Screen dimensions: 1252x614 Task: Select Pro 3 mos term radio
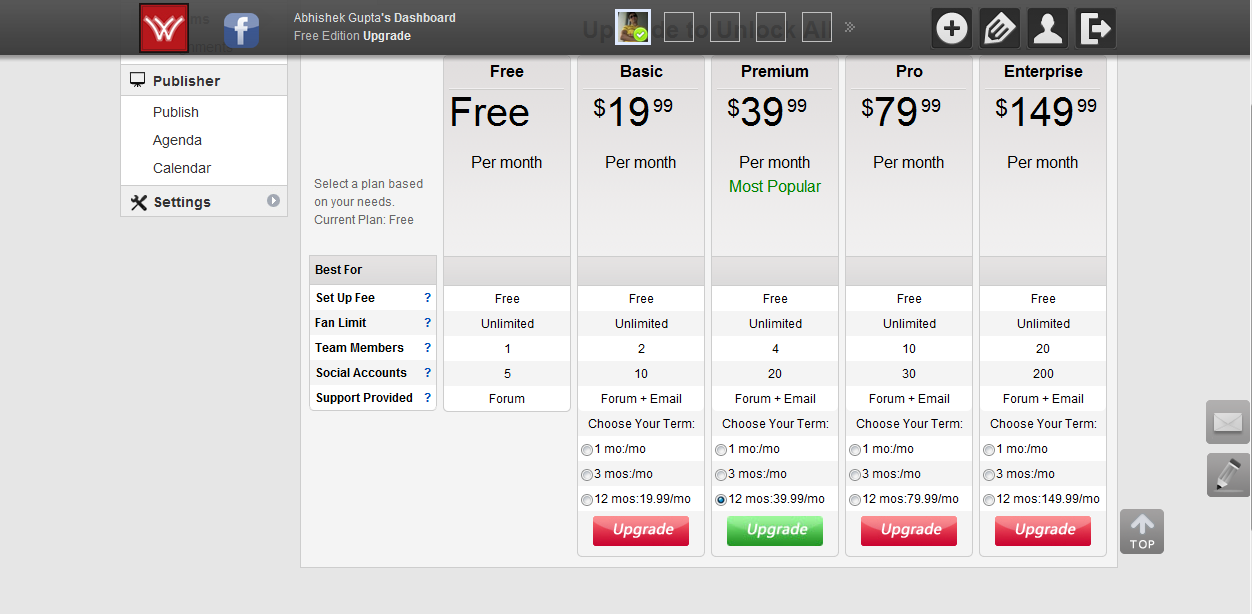pyautogui.click(x=855, y=475)
